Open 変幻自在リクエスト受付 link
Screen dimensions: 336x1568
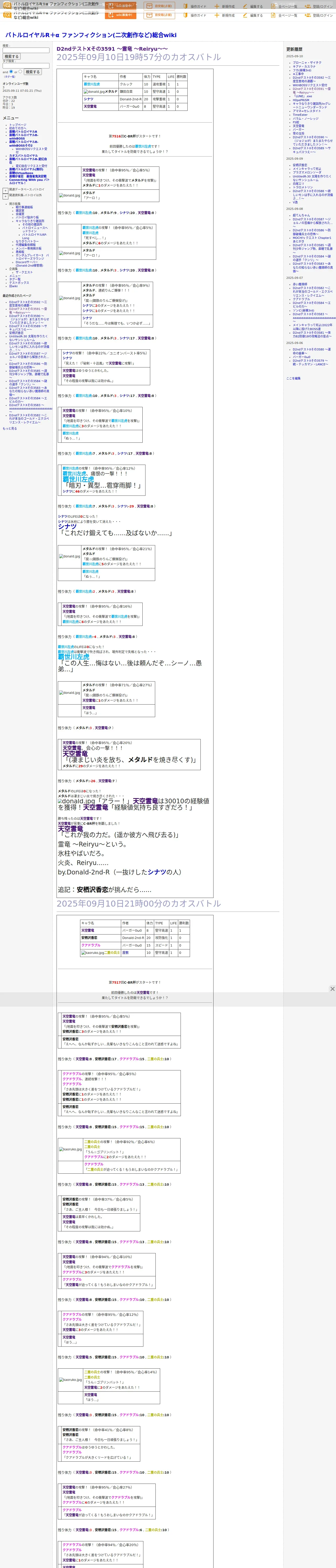[x=31, y=166]
